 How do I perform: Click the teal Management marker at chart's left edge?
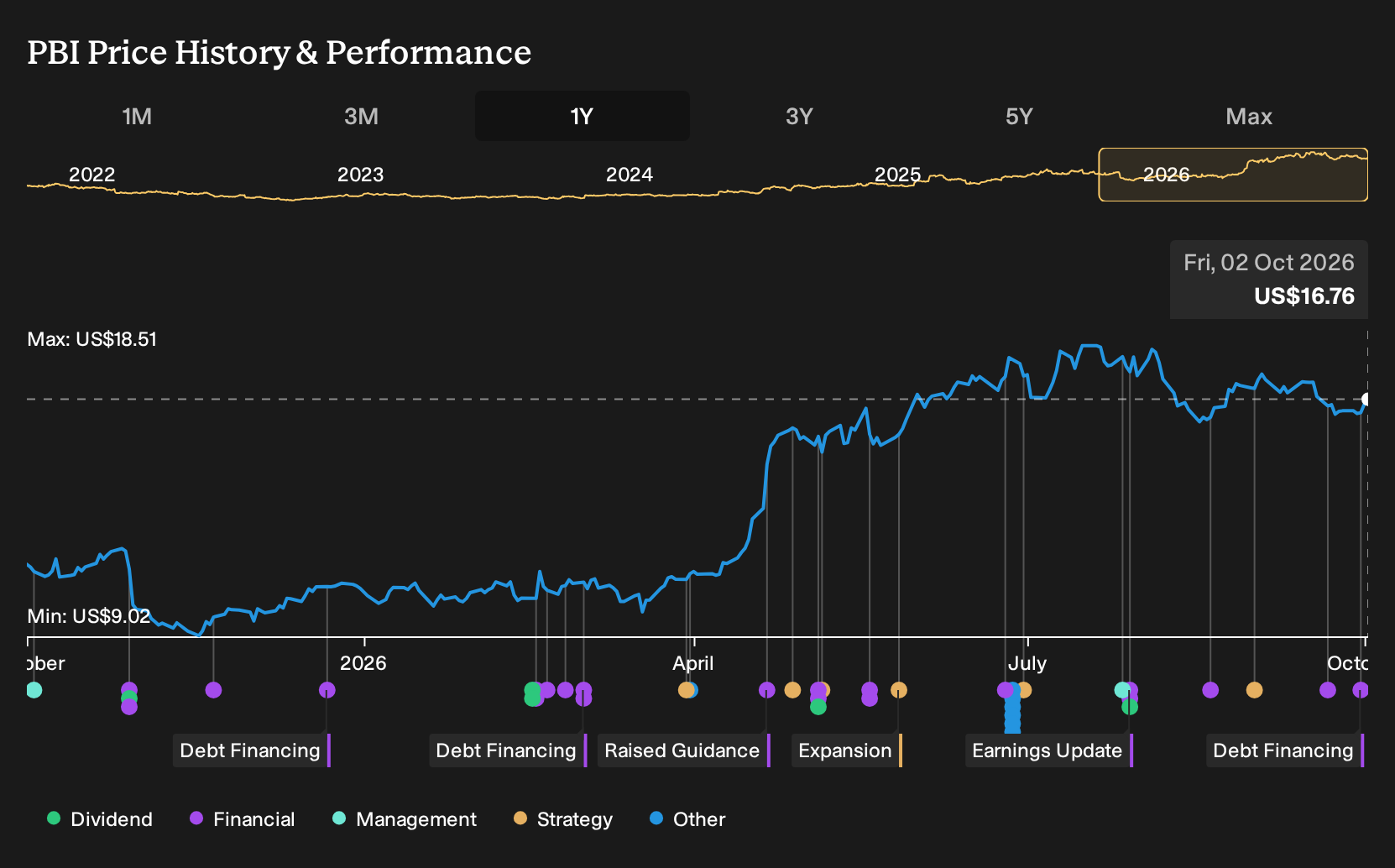[34, 690]
